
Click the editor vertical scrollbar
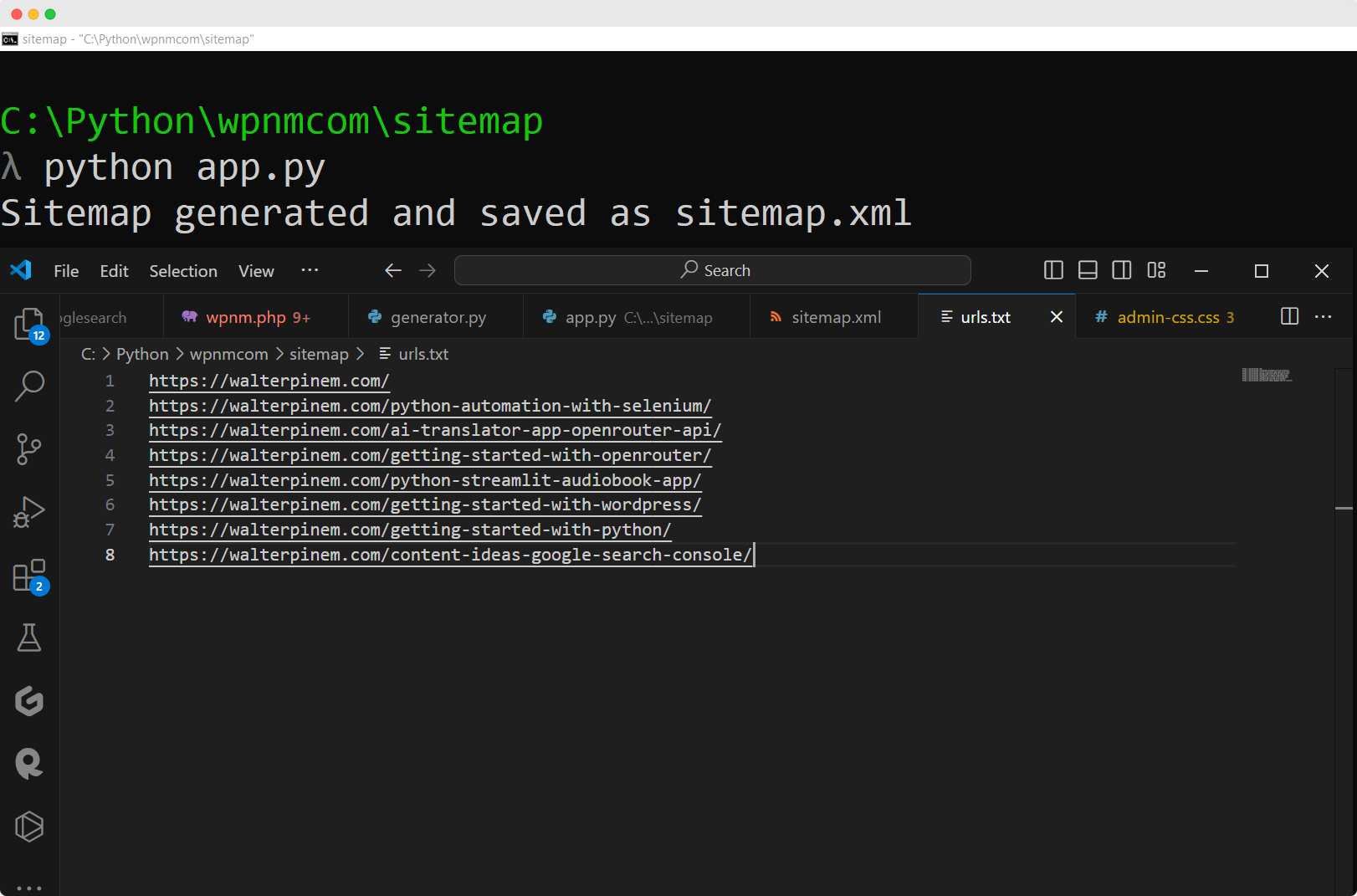(1344, 632)
